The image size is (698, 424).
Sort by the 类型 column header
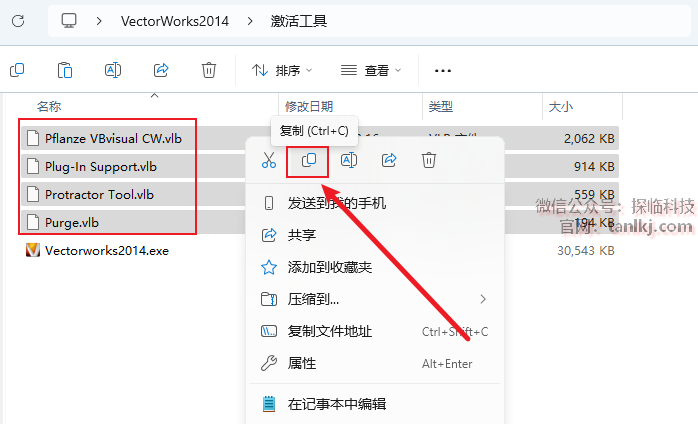click(441, 106)
